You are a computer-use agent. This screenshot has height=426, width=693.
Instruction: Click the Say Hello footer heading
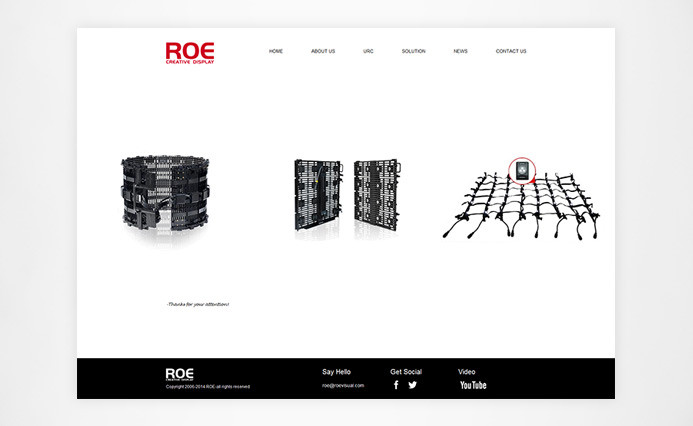point(336,371)
